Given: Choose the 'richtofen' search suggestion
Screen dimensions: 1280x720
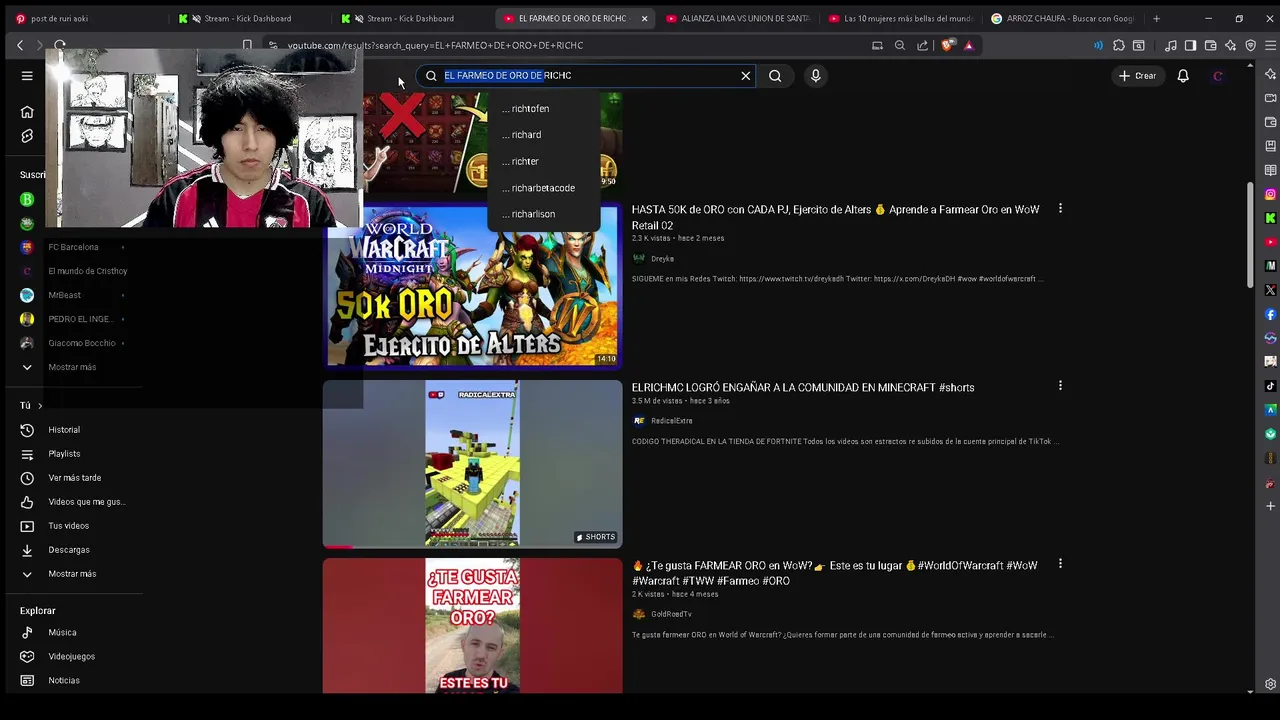Looking at the screenshot, I should pos(544,108).
